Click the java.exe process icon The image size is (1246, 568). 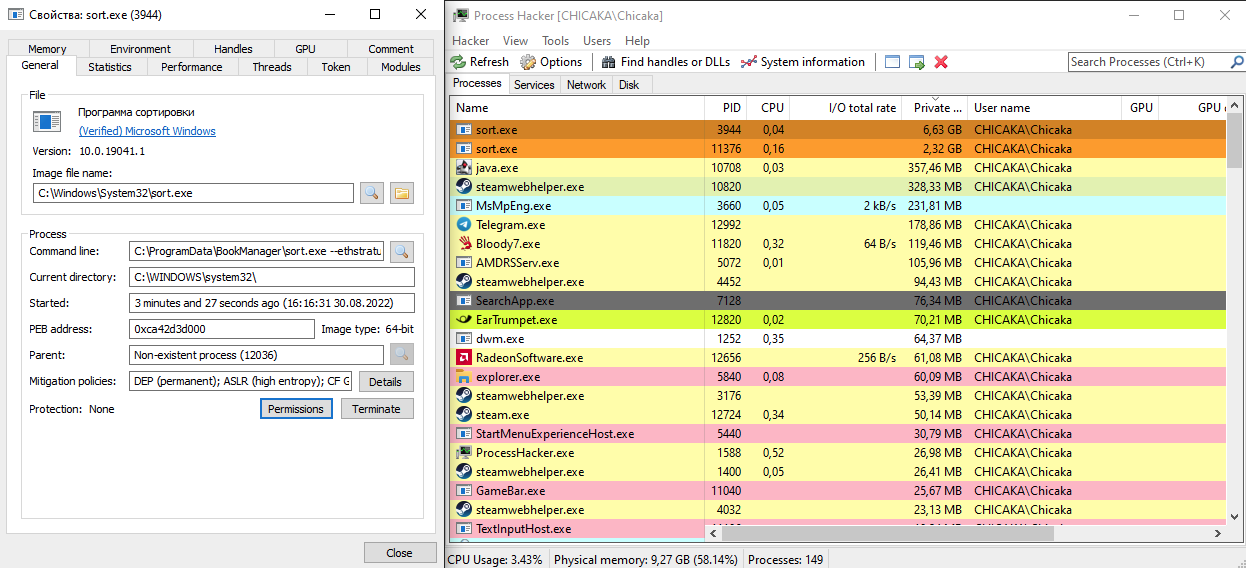tap(464, 168)
